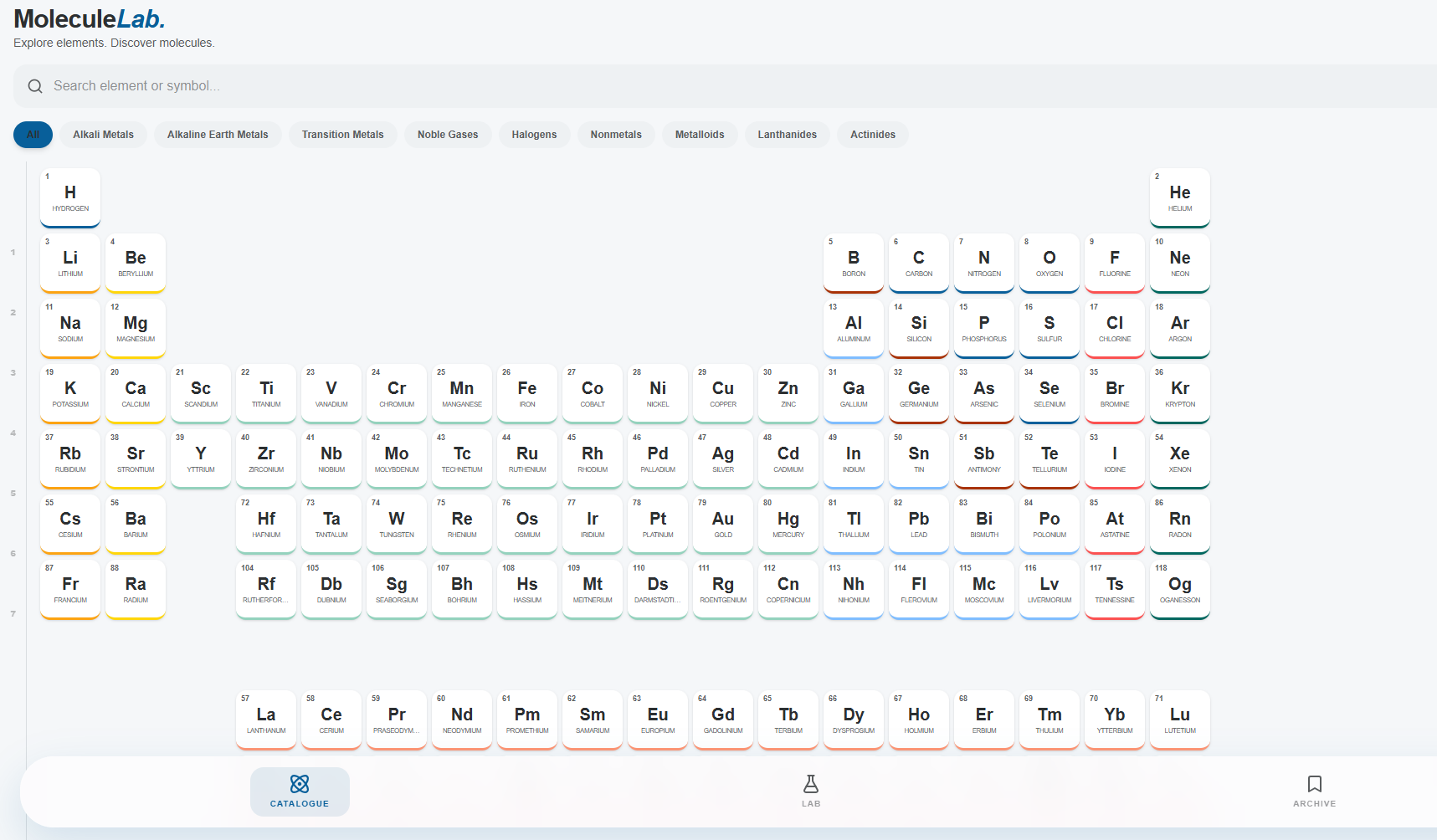
Task: Open the Iodine element card
Action: click(1115, 458)
